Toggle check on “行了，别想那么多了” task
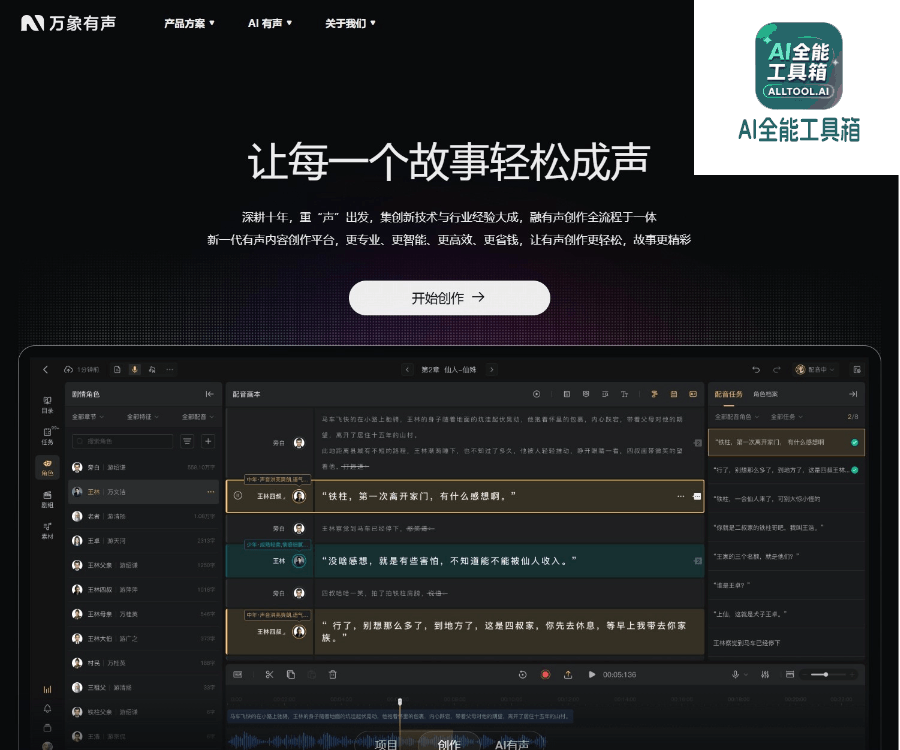Image resolution: width=900 pixels, height=750 pixels. click(855, 470)
